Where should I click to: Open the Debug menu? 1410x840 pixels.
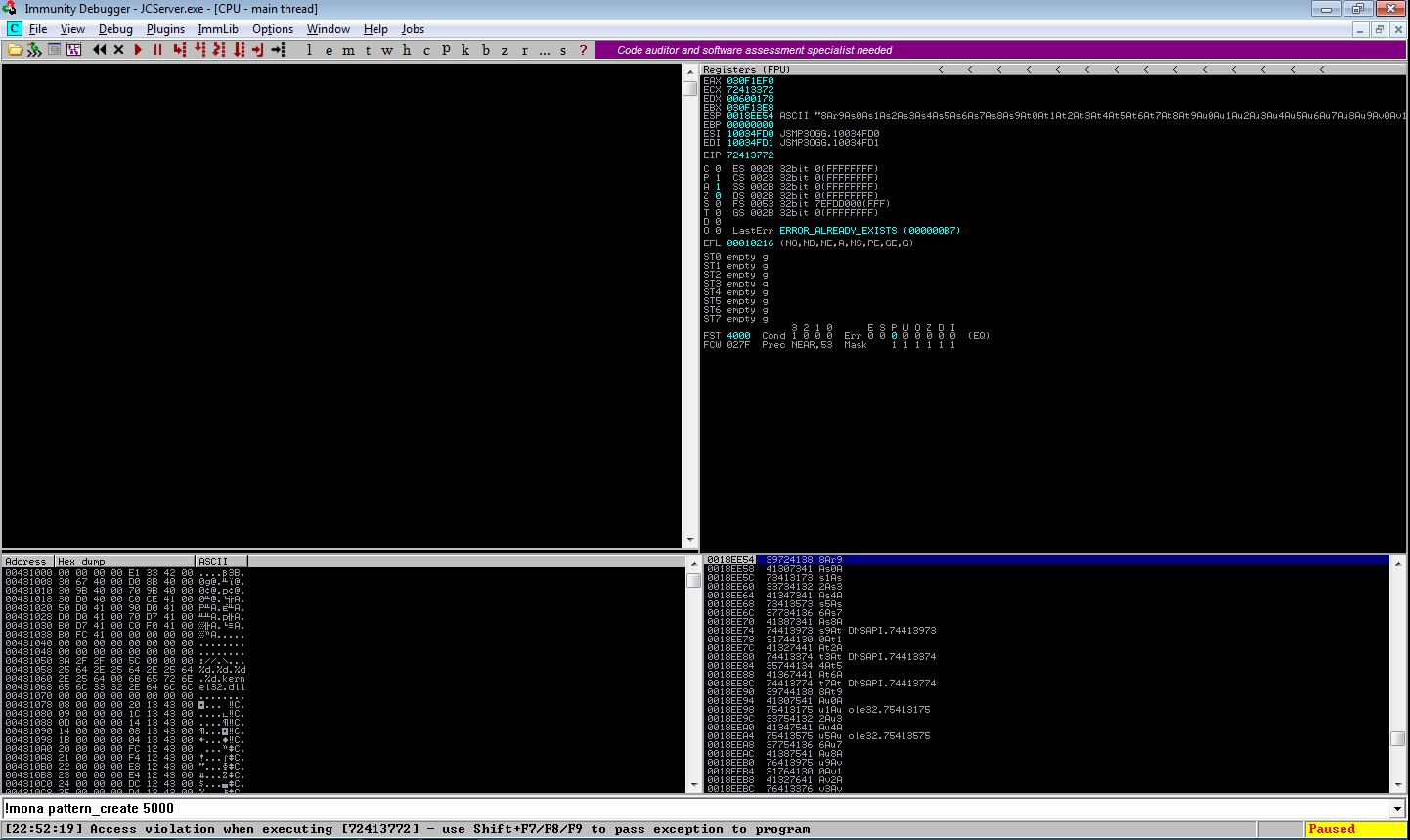[115, 29]
